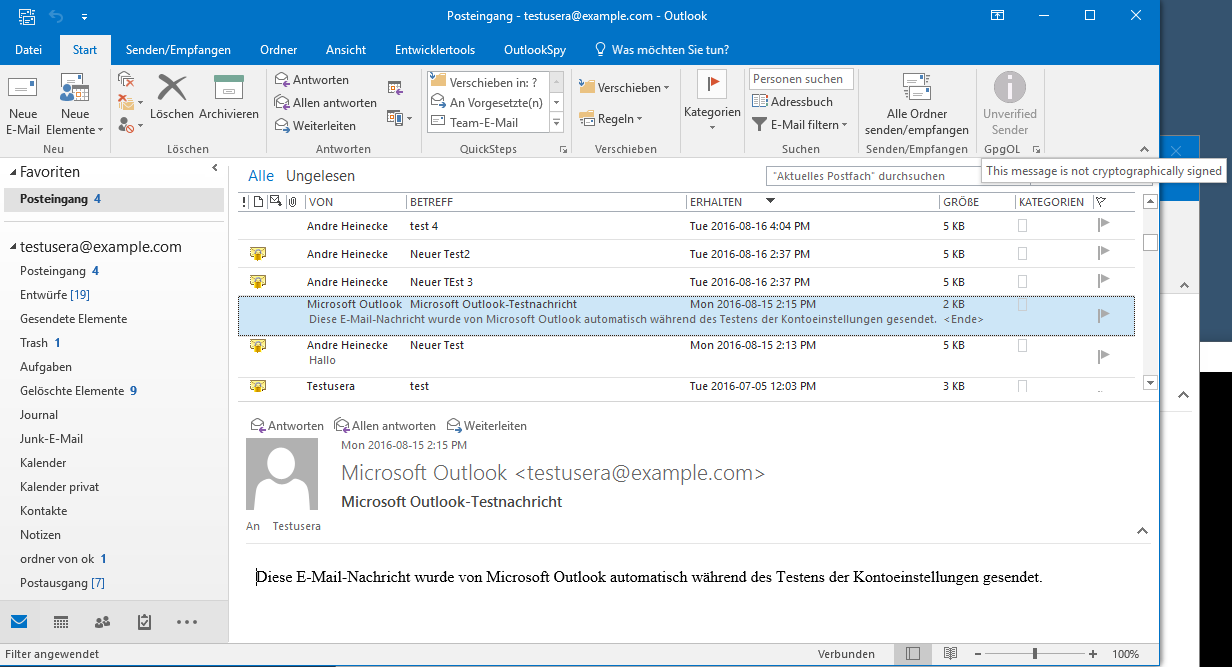
Task: Switch to Mail view in navigation bar
Action: click(19, 622)
